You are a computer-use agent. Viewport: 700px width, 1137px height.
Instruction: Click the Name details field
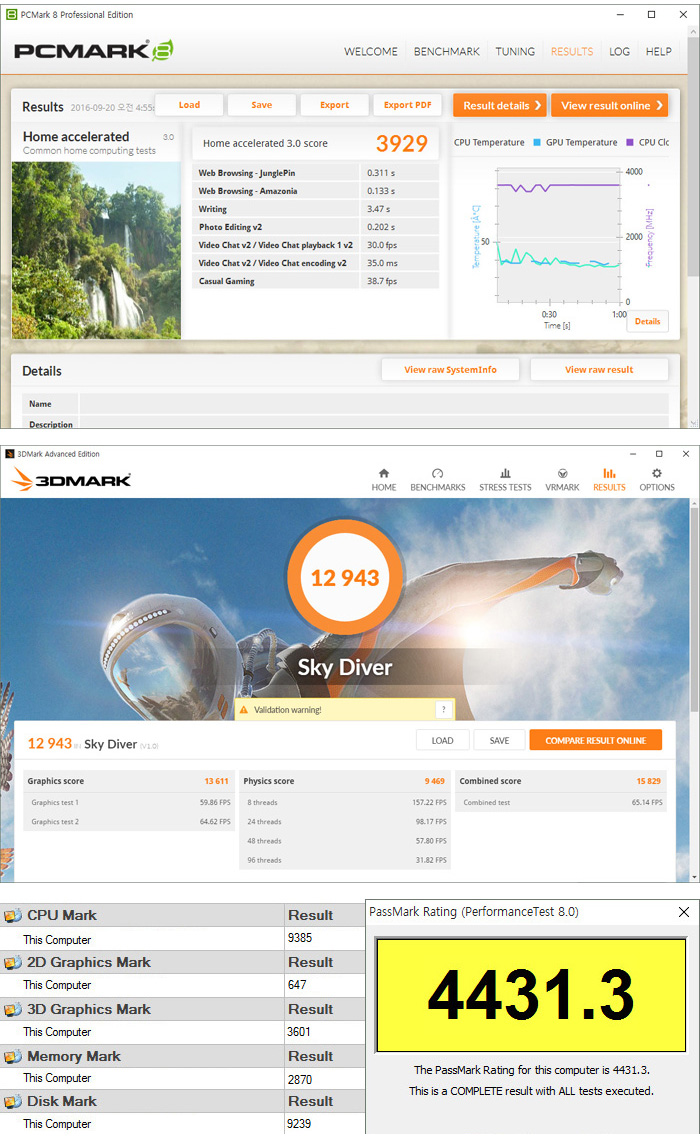pyautogui.click(x=374, y=404)
